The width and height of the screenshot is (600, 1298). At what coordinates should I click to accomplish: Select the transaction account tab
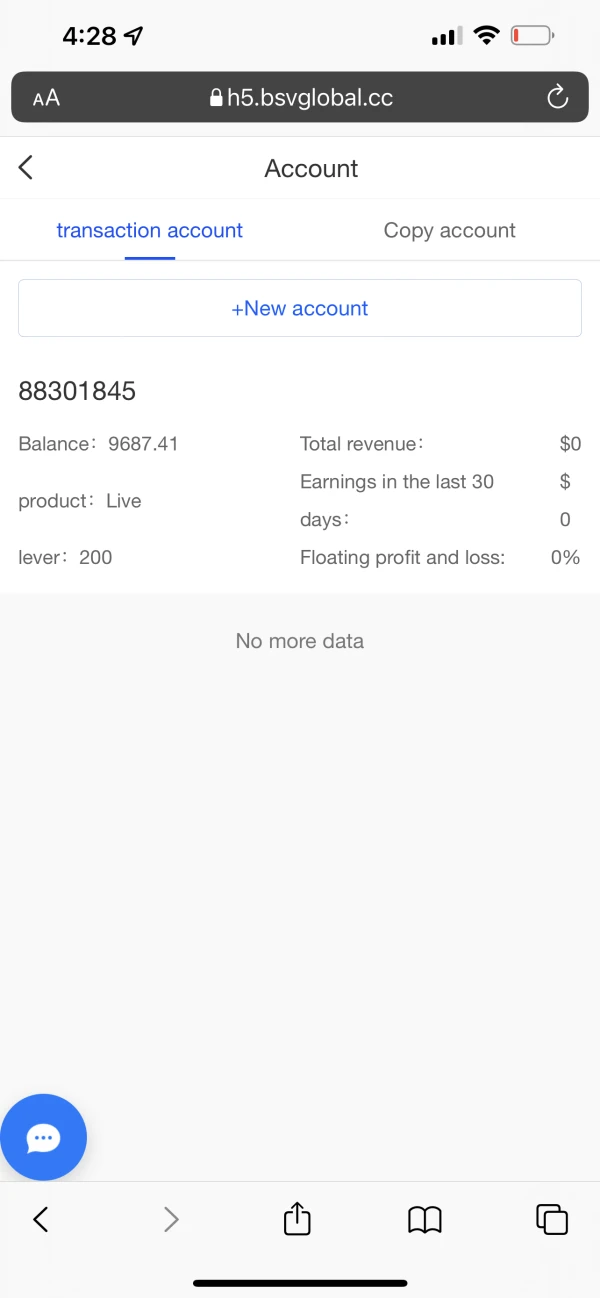(x=150, y=230)
